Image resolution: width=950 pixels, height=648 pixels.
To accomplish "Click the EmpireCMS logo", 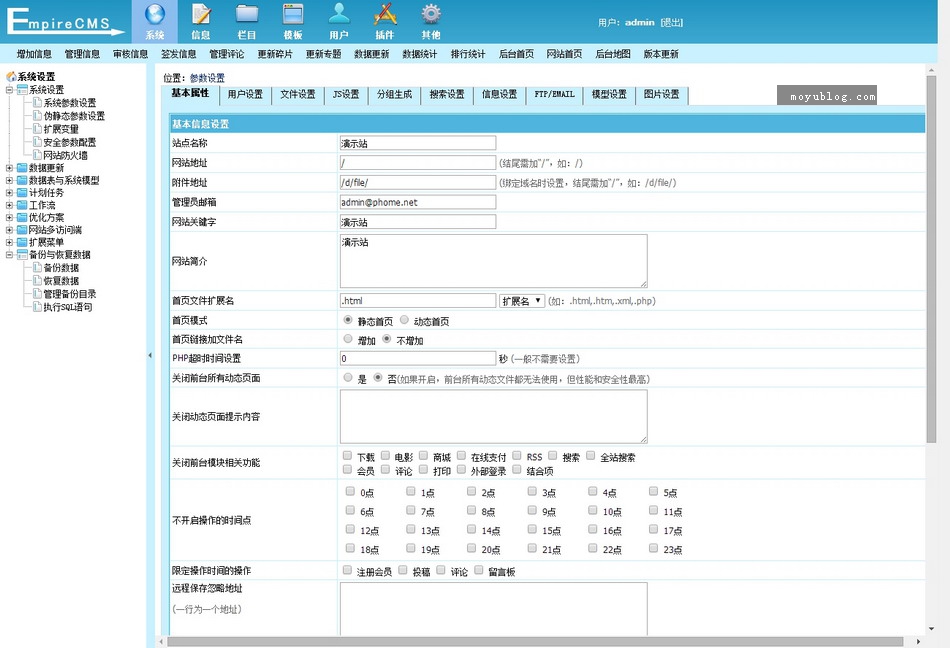I will [65, 22].
